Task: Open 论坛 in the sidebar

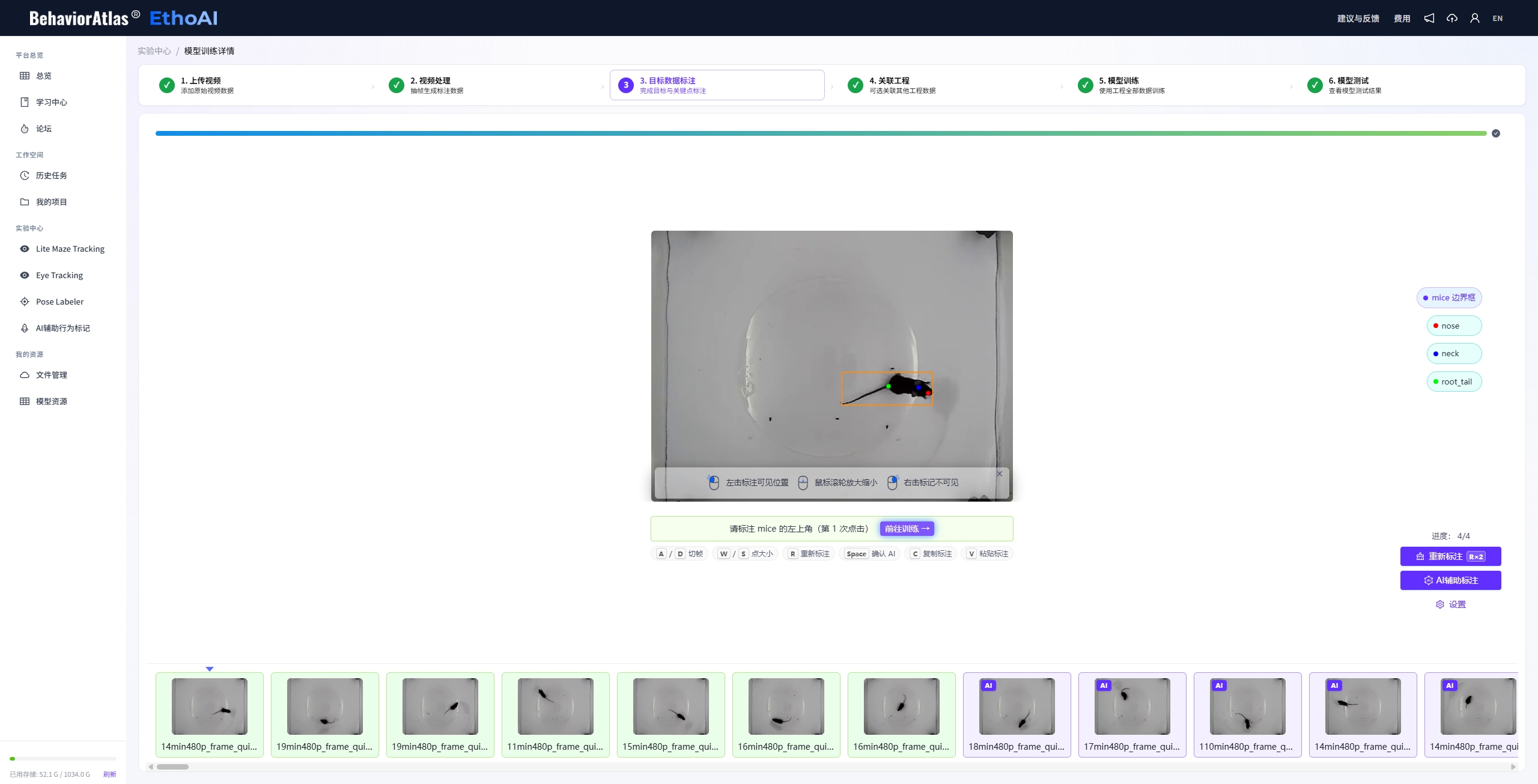Action: pos(63,129)
